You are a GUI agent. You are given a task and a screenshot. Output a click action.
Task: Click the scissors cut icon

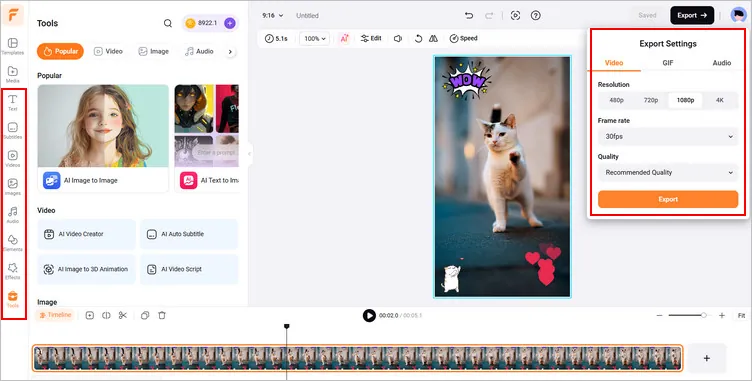tap(123, 315)
